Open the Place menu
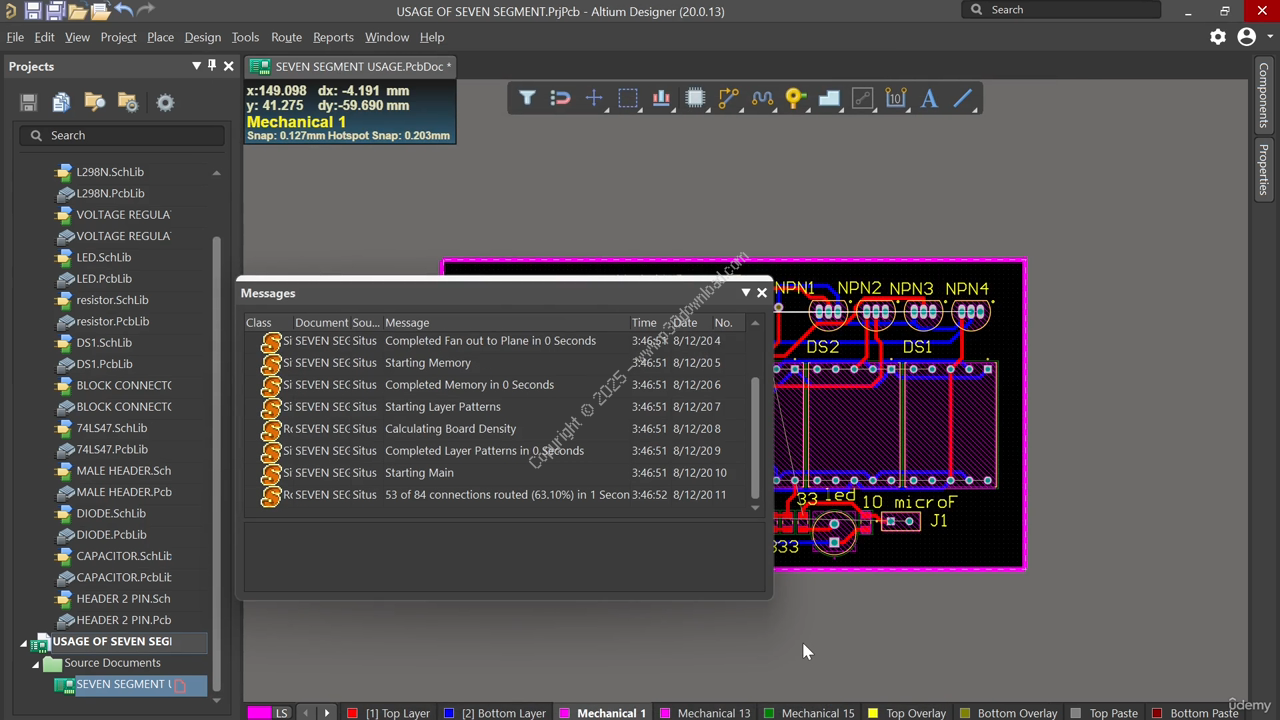The height and width of the screenshot is (720, 1280). 160,37
